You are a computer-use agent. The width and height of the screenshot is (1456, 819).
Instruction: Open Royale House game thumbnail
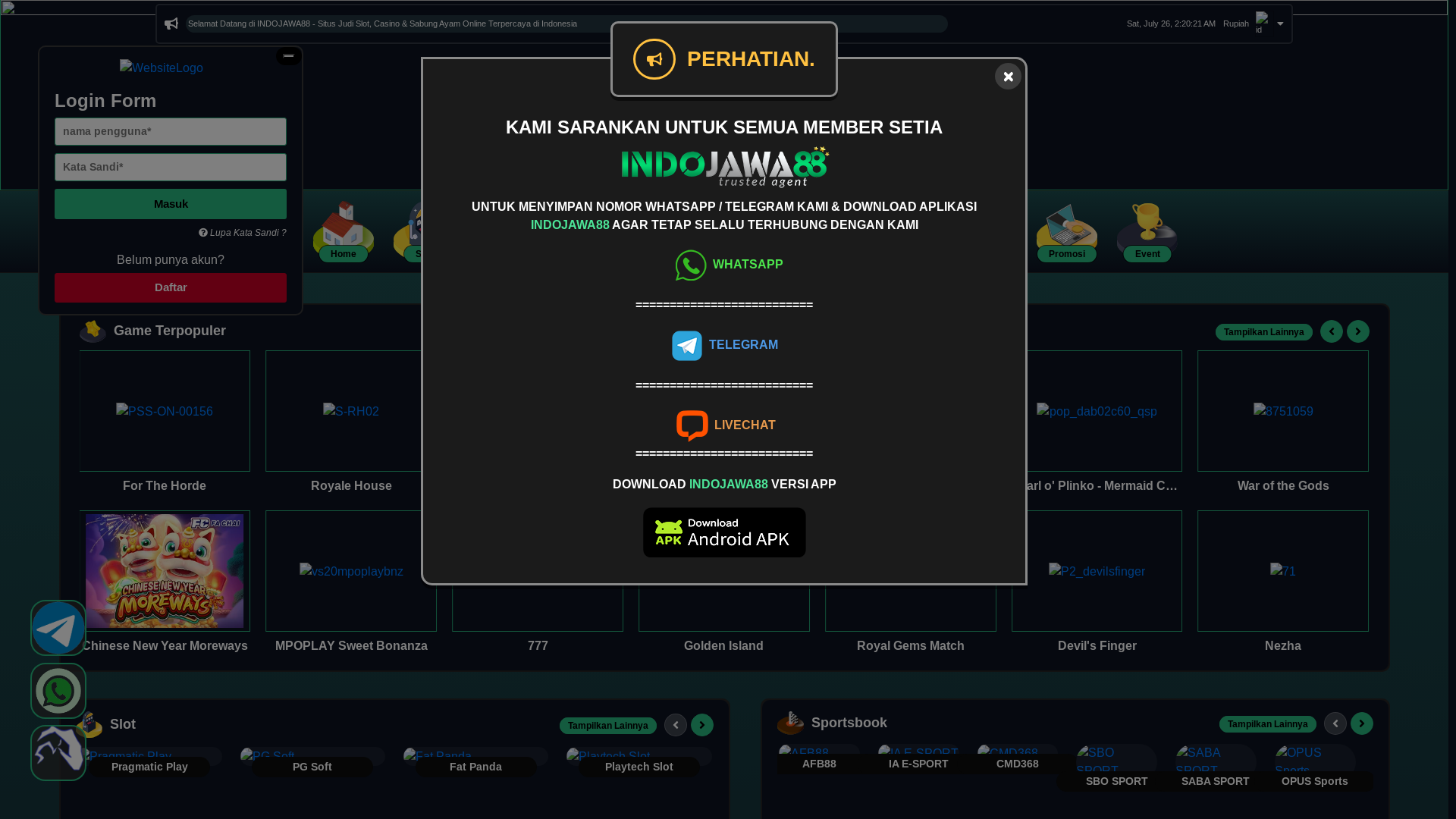pos(351,411)
